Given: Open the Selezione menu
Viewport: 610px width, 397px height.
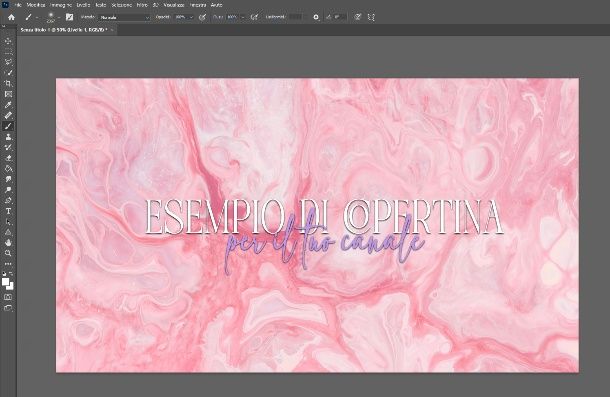Looking at the screenshot, I should [122, 5].
